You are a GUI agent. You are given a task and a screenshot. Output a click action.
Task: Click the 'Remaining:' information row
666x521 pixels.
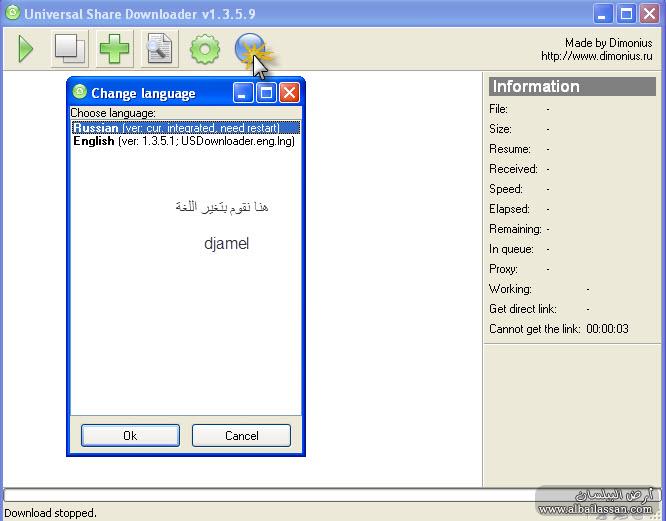pyautogui.click(x=519, y=229)
